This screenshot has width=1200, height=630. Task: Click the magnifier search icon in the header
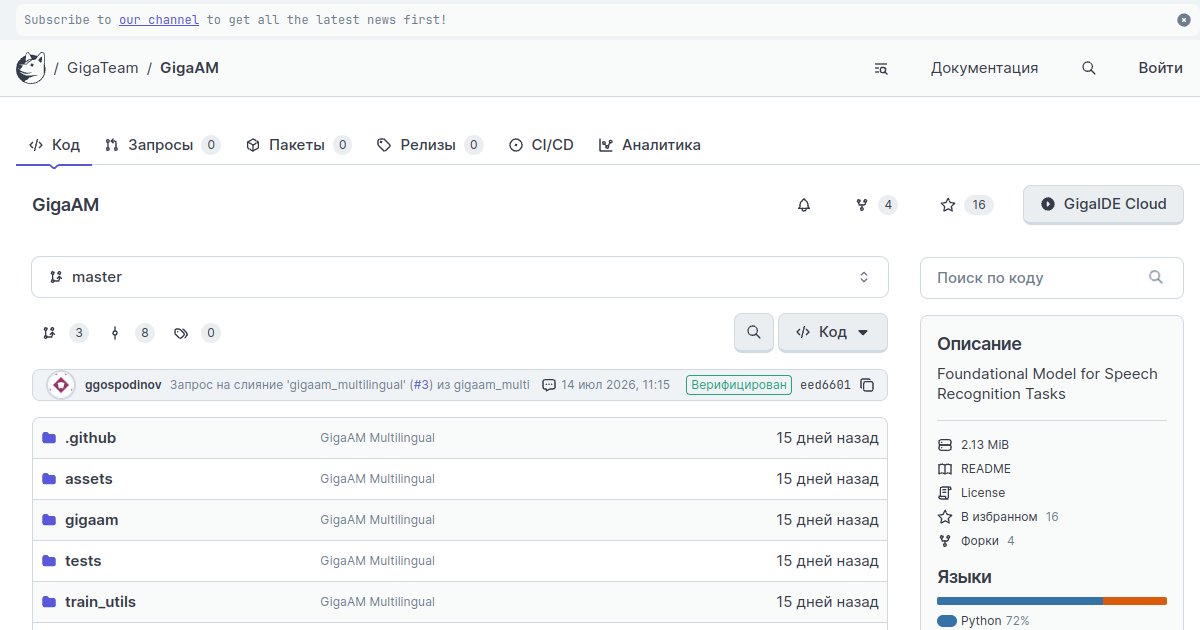click(x=1089, y=68)
